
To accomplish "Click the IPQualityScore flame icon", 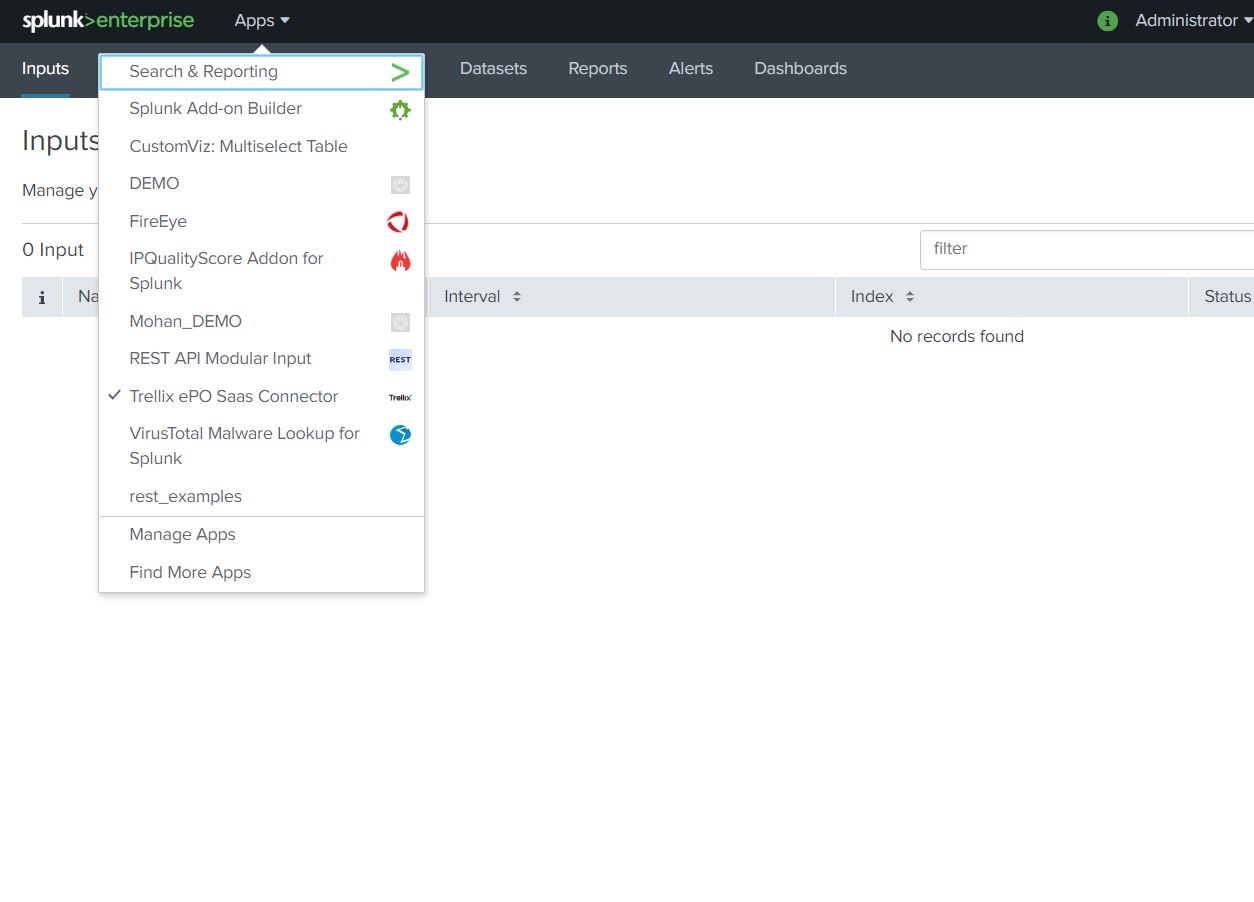I will tap(400, 261).
